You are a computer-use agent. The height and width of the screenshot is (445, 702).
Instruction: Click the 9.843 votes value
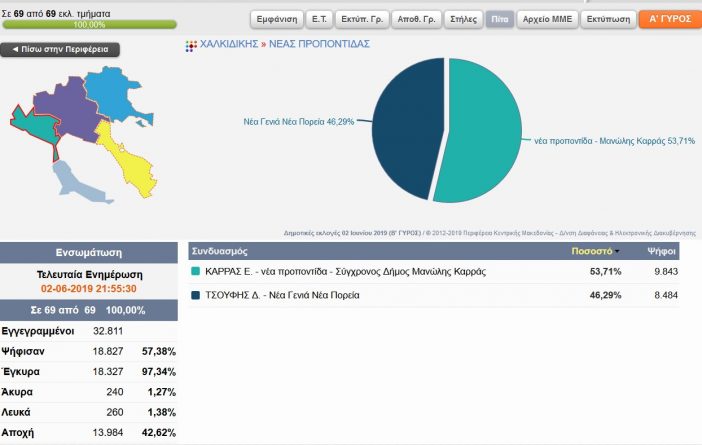[666, 271]
